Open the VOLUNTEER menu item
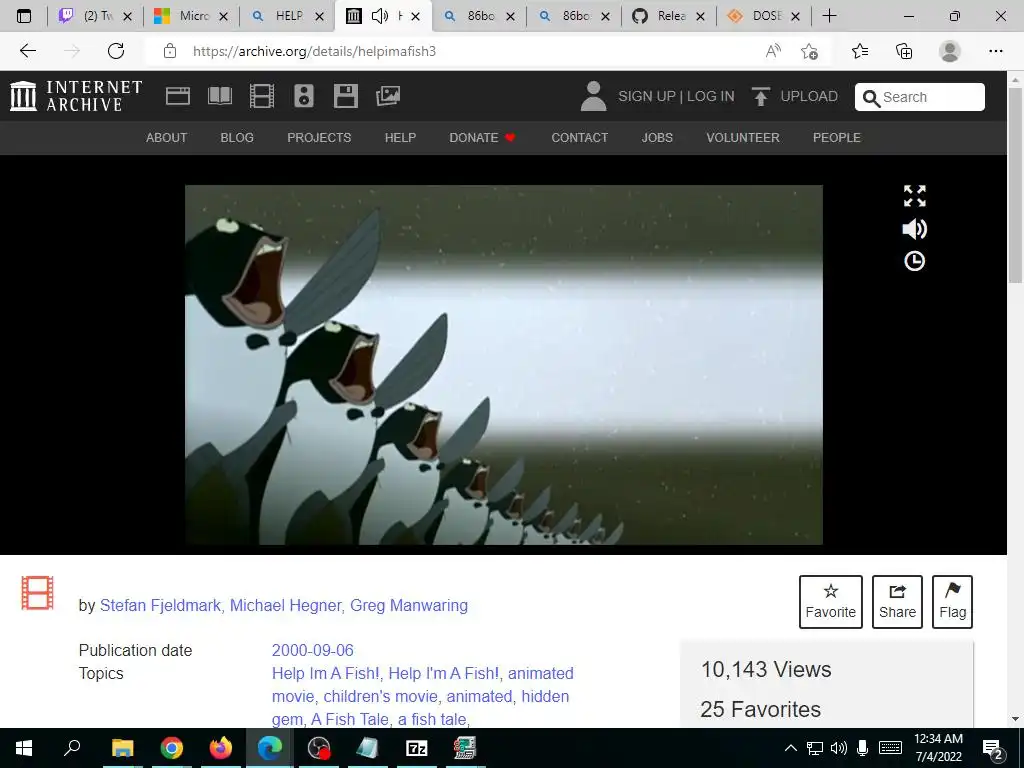This screenshot has width=1024, height=768. [743, 138]
